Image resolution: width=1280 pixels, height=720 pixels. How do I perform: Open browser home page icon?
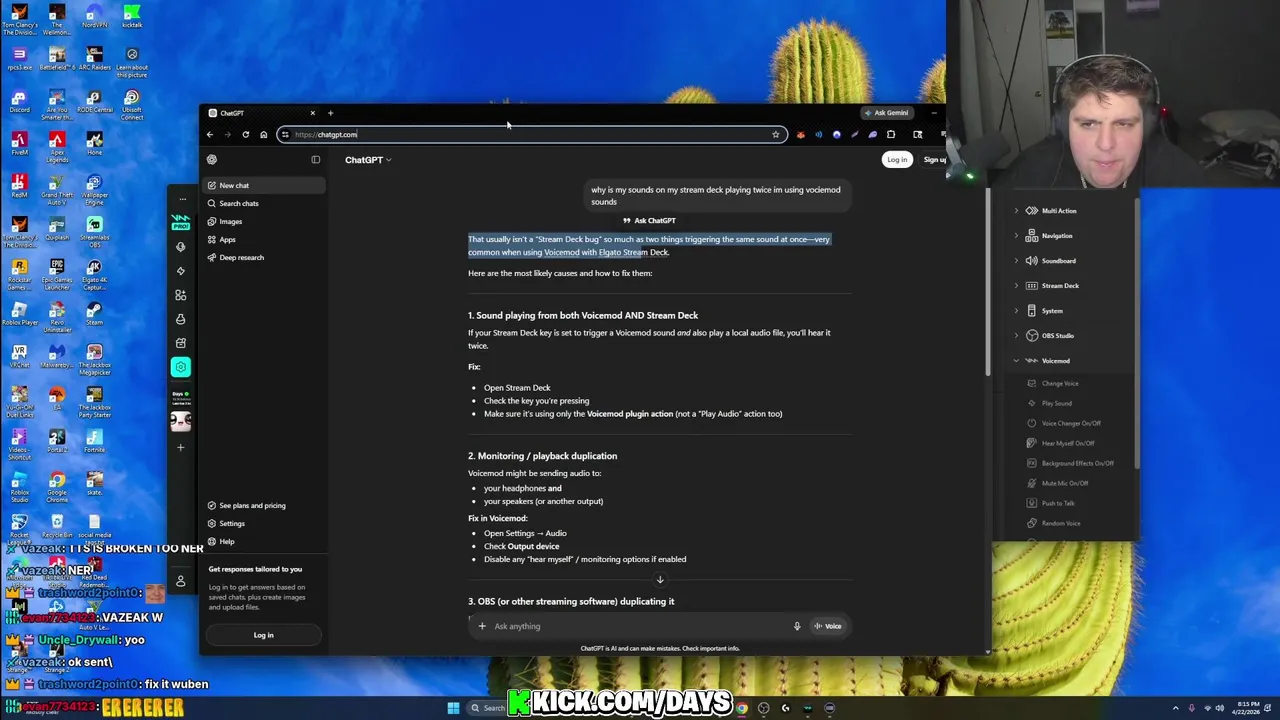point(263,134)
